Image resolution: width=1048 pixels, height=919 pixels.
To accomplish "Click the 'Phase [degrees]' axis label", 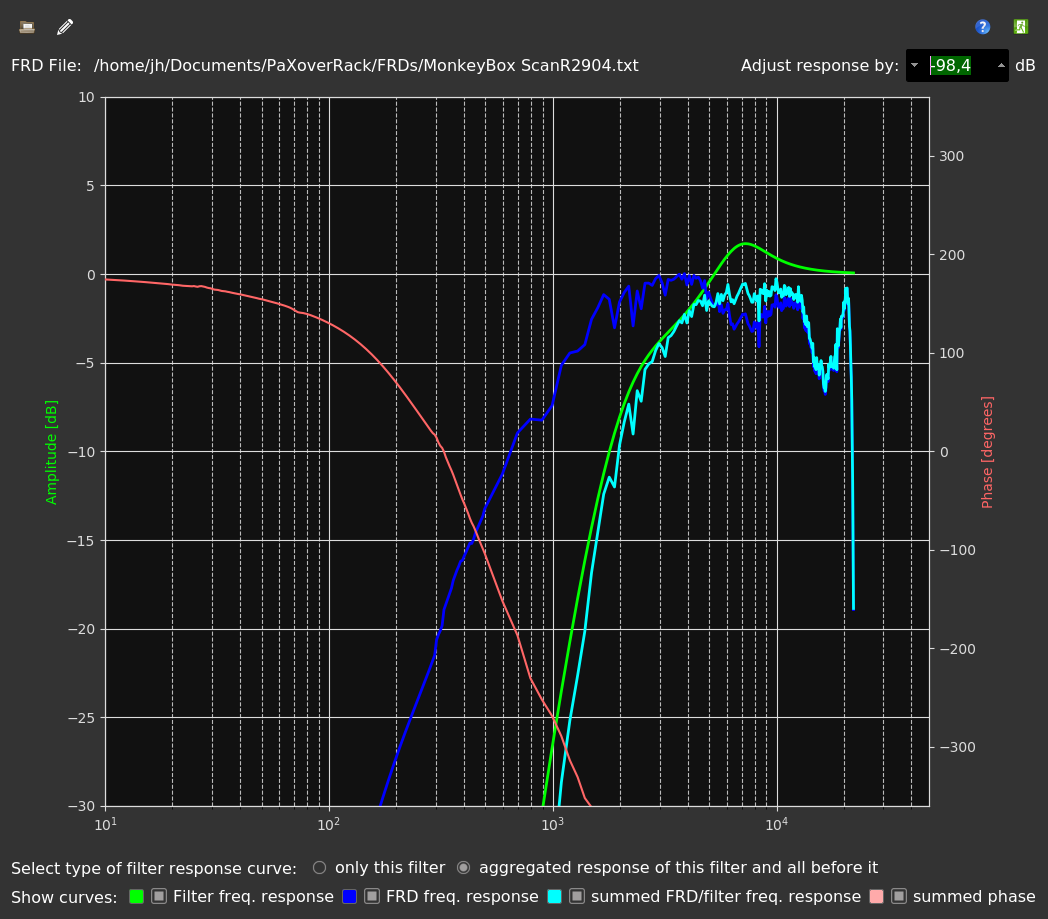I will tap(987, 452).
